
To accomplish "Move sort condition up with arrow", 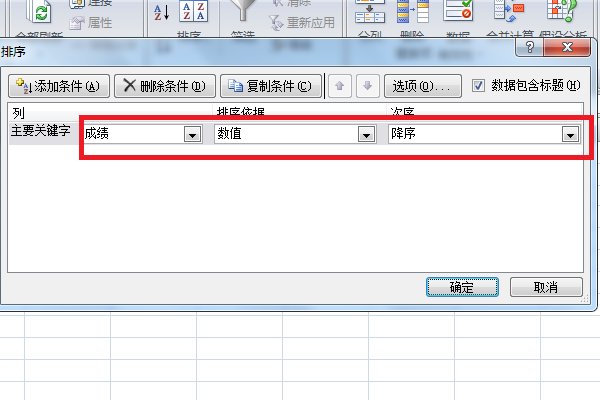I will tap(340, 86).
